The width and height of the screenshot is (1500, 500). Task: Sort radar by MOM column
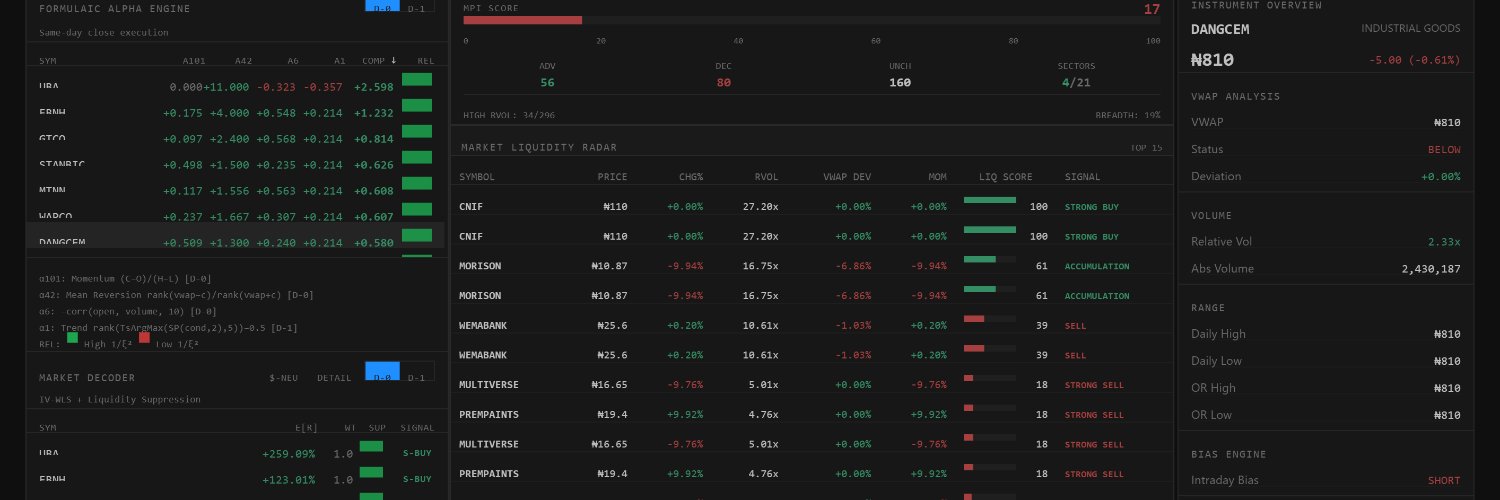(x=937, y=177)
